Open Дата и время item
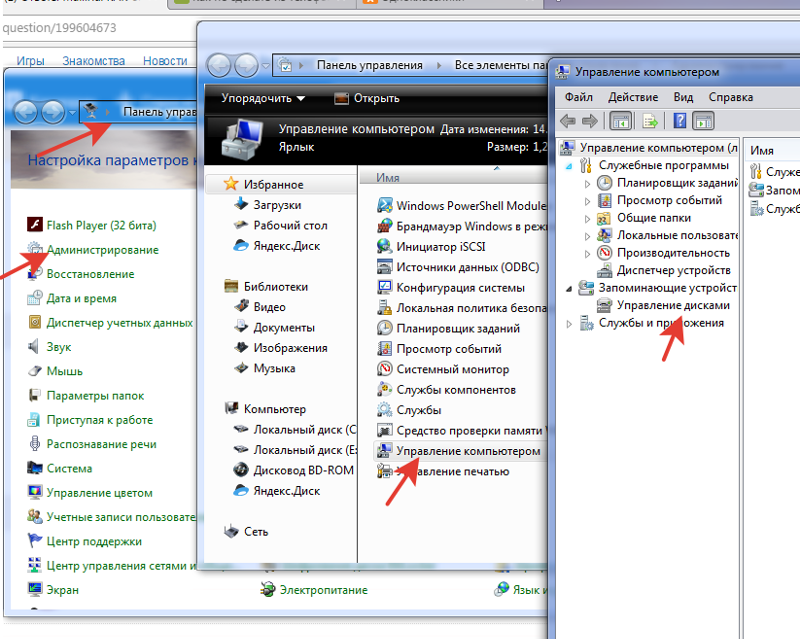 (x=81, y=298)
